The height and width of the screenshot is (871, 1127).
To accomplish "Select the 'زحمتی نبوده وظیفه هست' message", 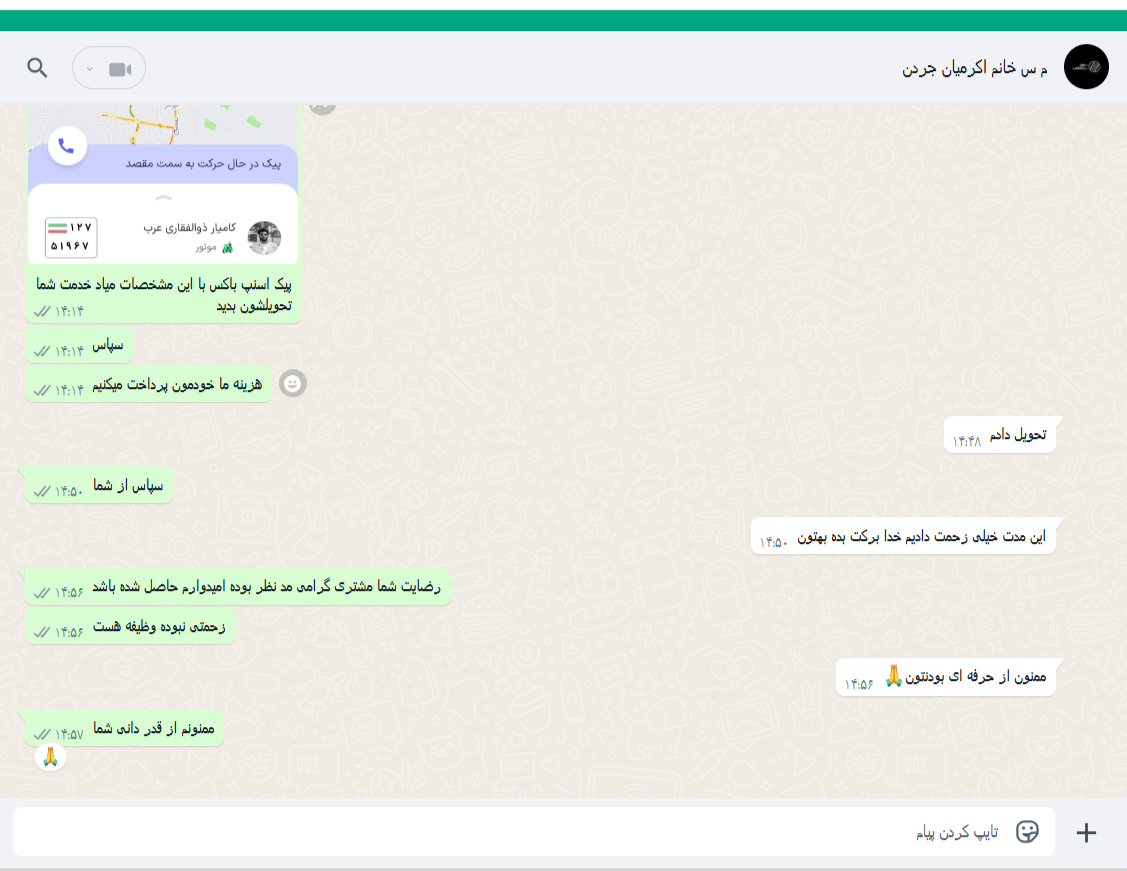I will [131, 627].
